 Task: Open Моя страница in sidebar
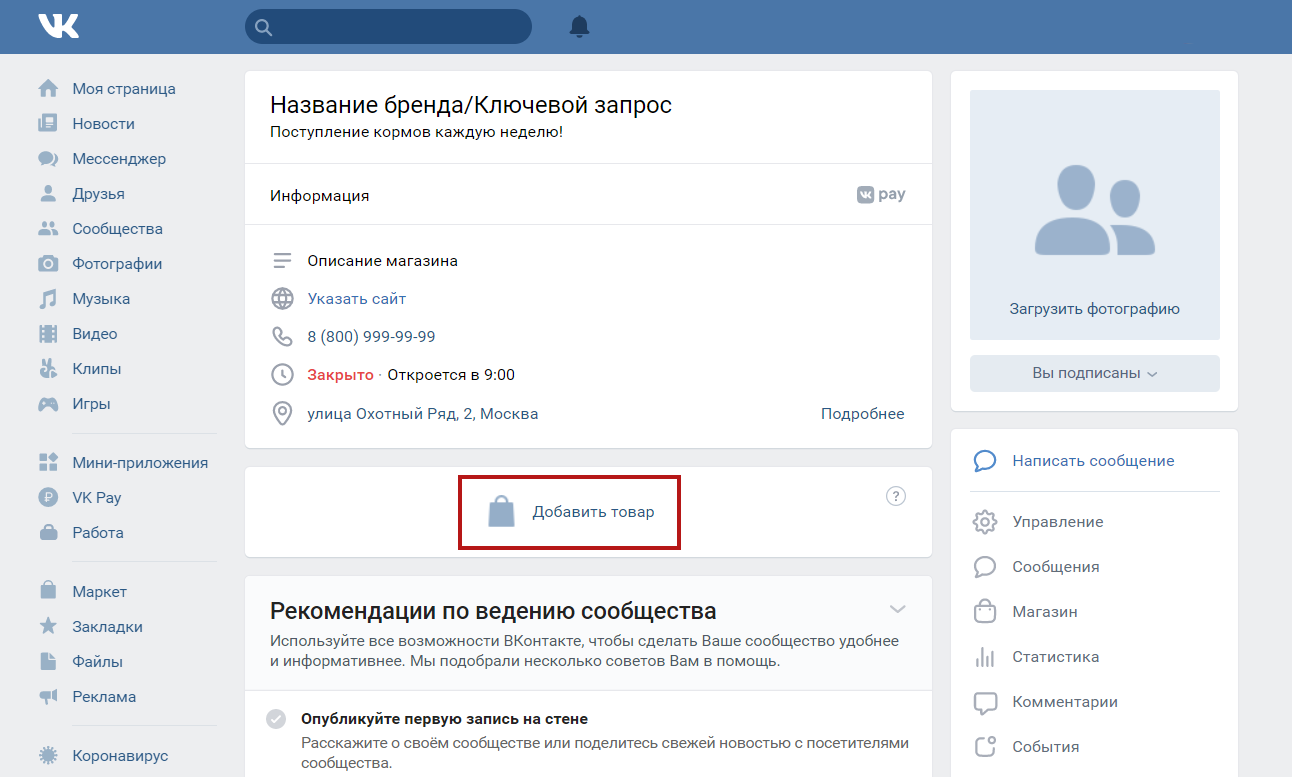point(124,88)
